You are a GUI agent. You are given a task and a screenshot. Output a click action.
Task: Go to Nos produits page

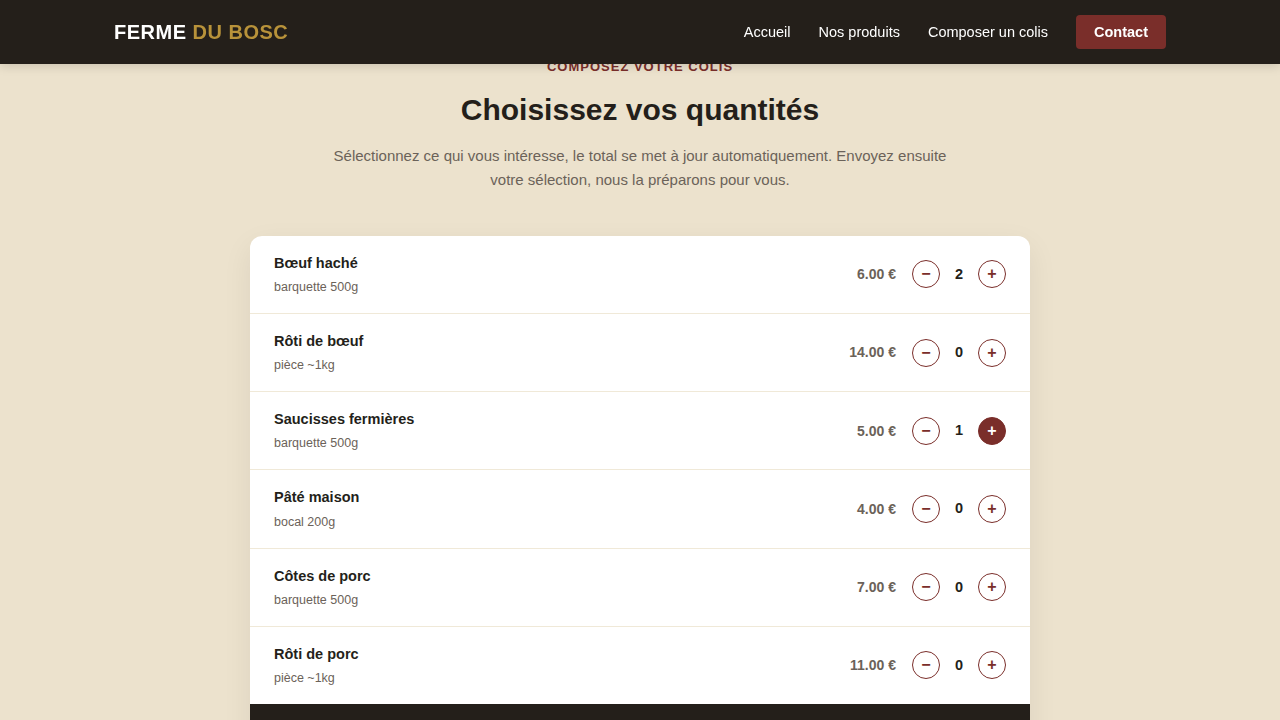[859, 32]
